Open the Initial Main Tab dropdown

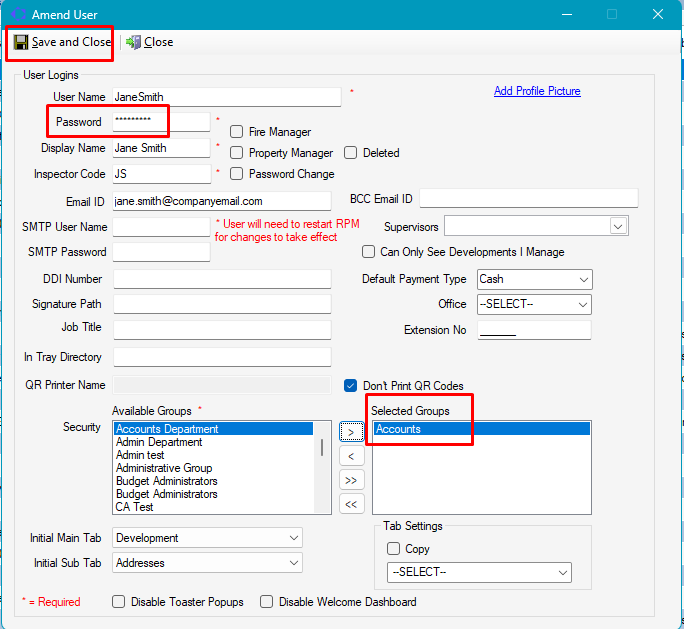pyautogui.click(x=293, y=538)
